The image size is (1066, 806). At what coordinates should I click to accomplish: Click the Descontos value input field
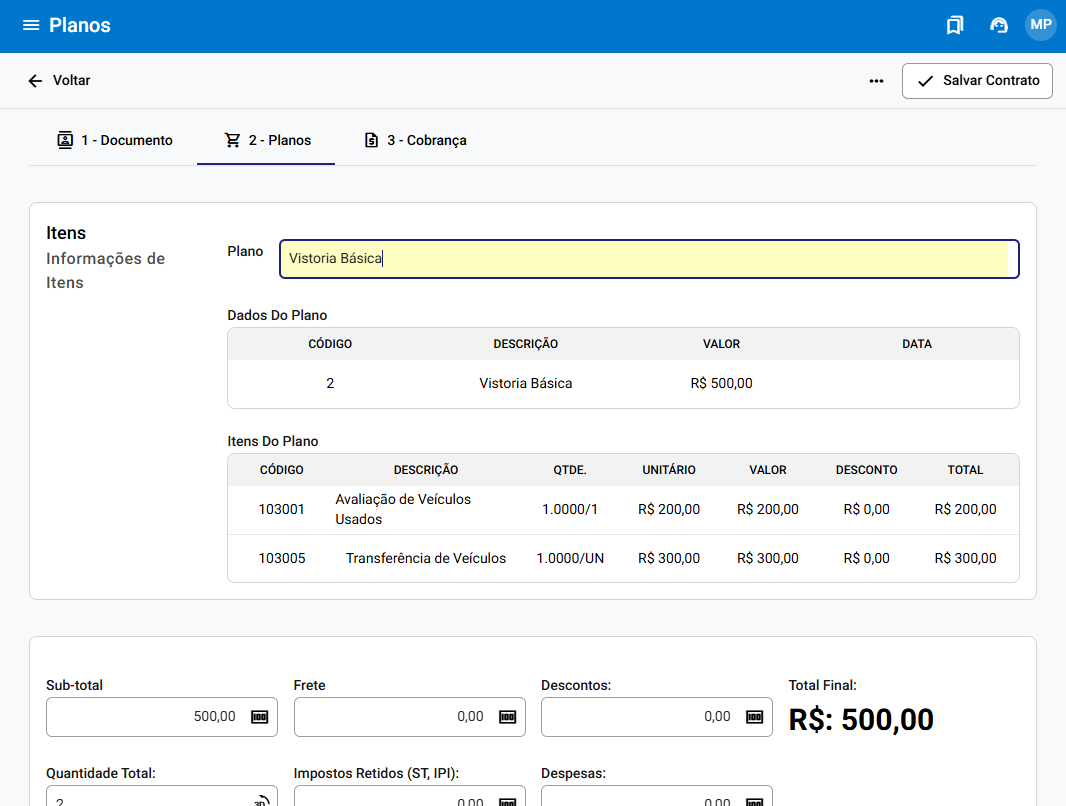(x=640, y=717)
